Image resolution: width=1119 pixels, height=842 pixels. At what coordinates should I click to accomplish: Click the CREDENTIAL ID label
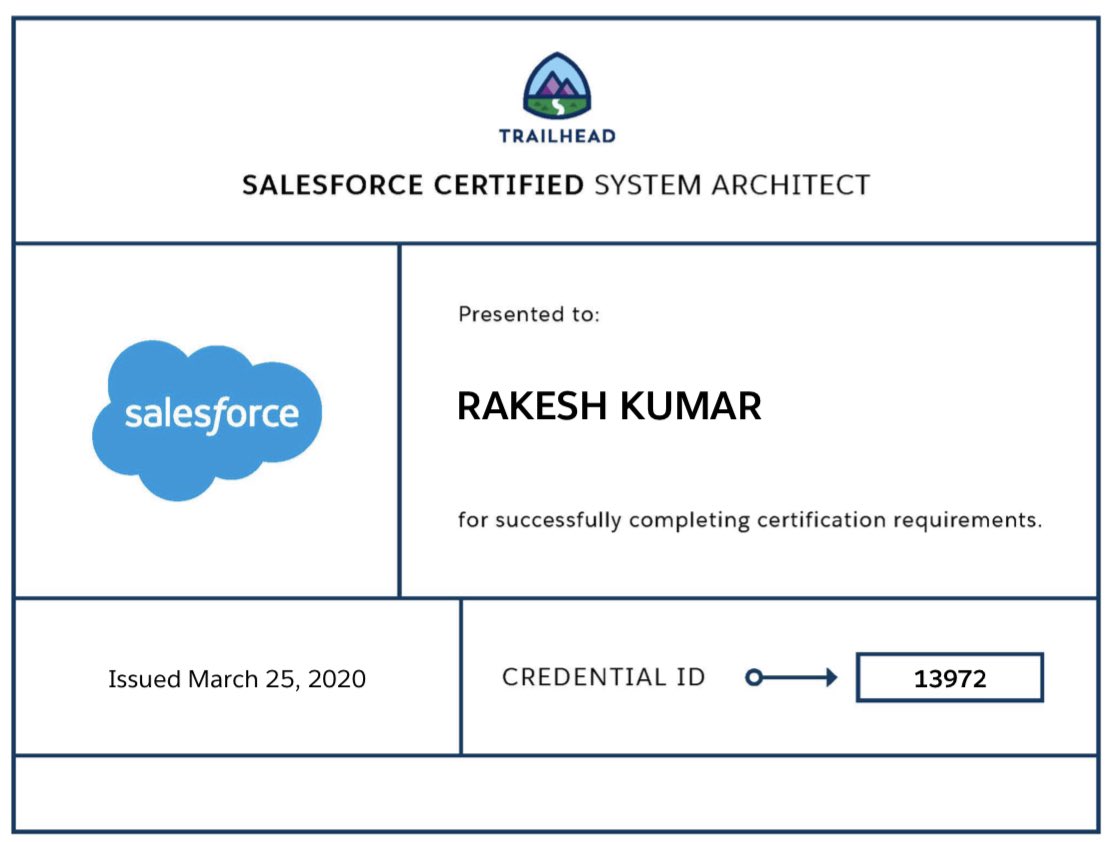click(x=604, y=676)
